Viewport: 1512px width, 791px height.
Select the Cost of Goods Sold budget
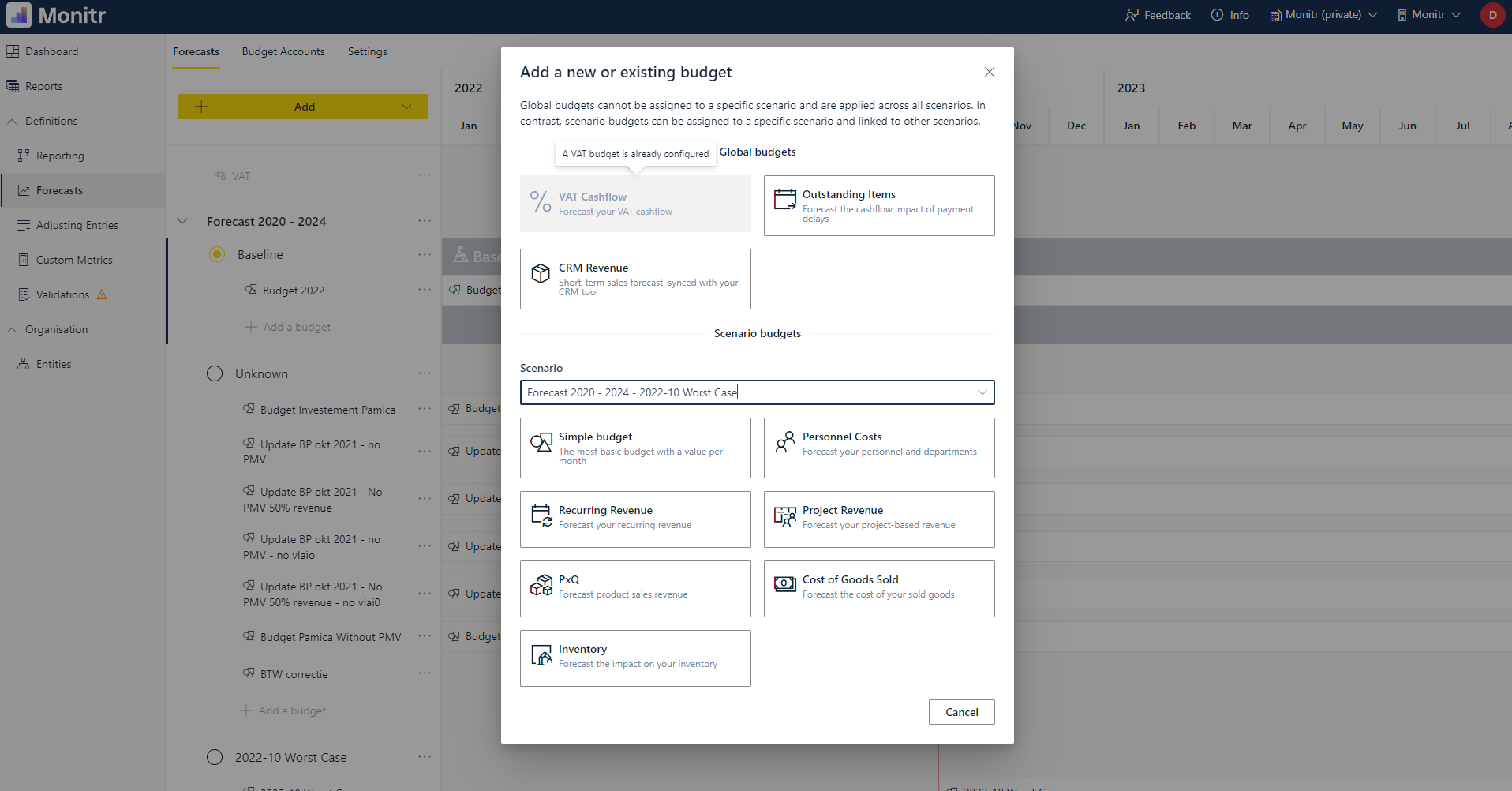coord(878,588)
